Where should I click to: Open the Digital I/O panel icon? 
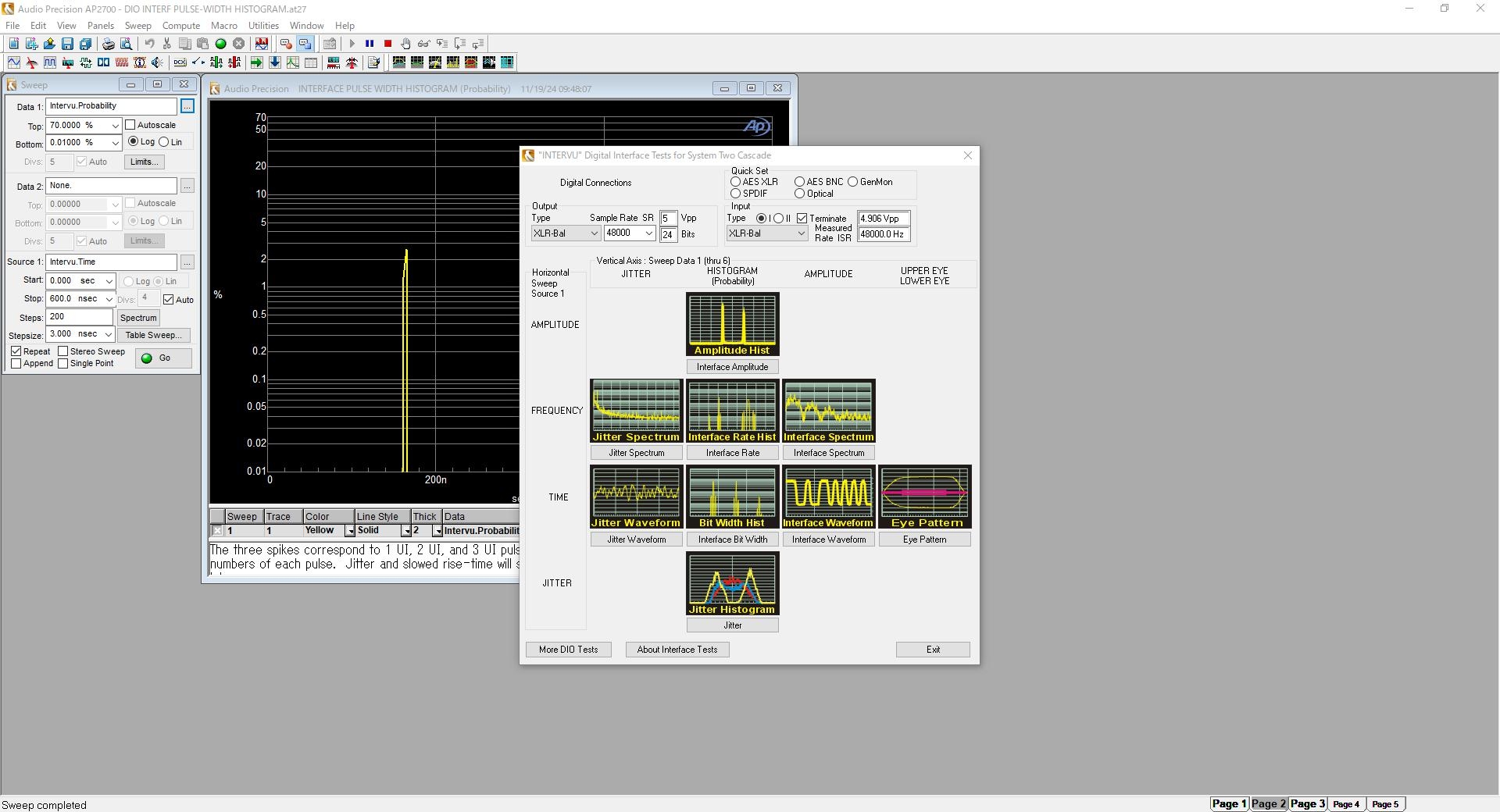(x=86, y=62)
